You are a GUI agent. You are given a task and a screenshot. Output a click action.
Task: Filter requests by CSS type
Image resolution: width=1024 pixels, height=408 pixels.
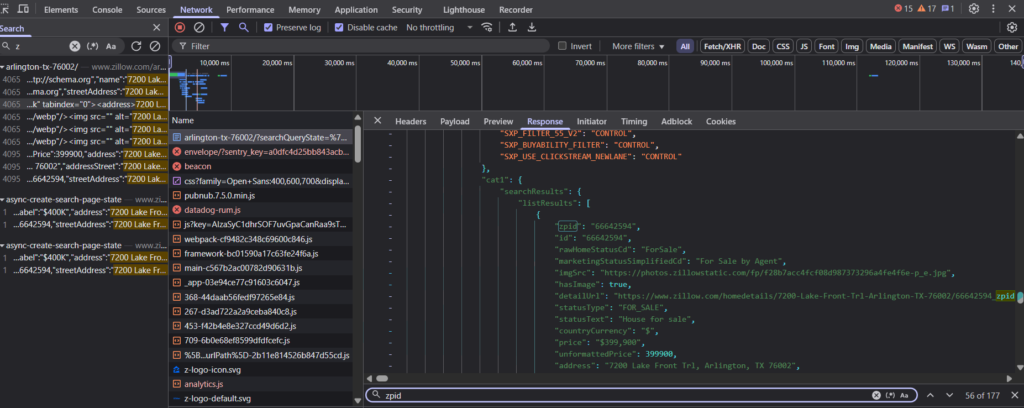point(782,46)
